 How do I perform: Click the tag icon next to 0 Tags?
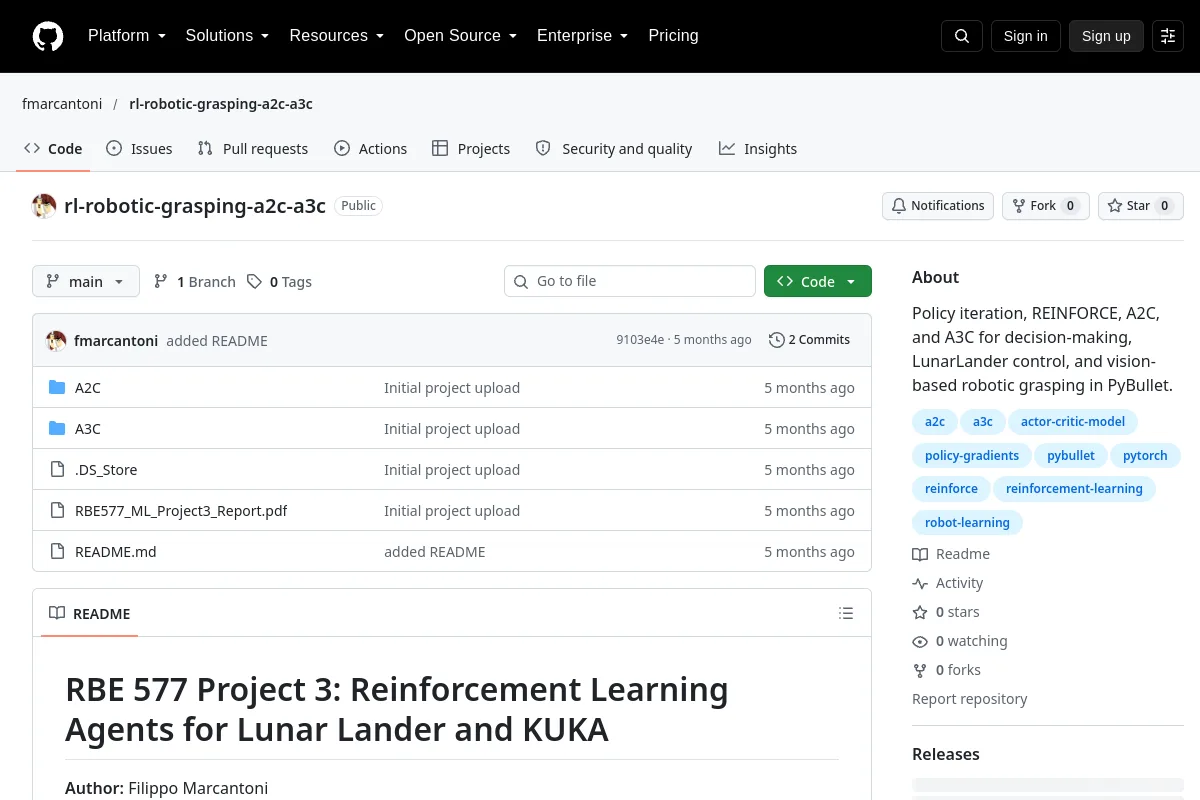(254, 282)
